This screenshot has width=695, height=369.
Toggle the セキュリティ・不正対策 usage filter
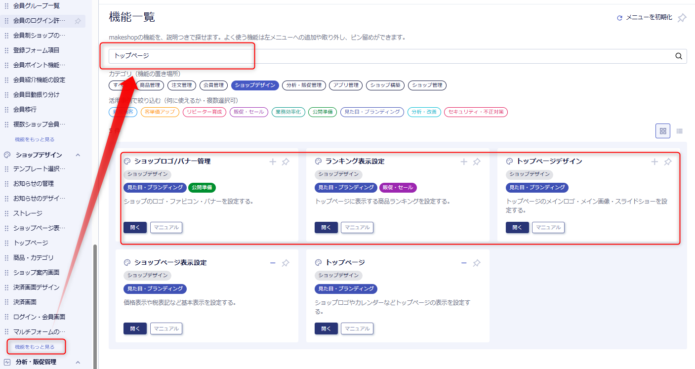[476, 112]
